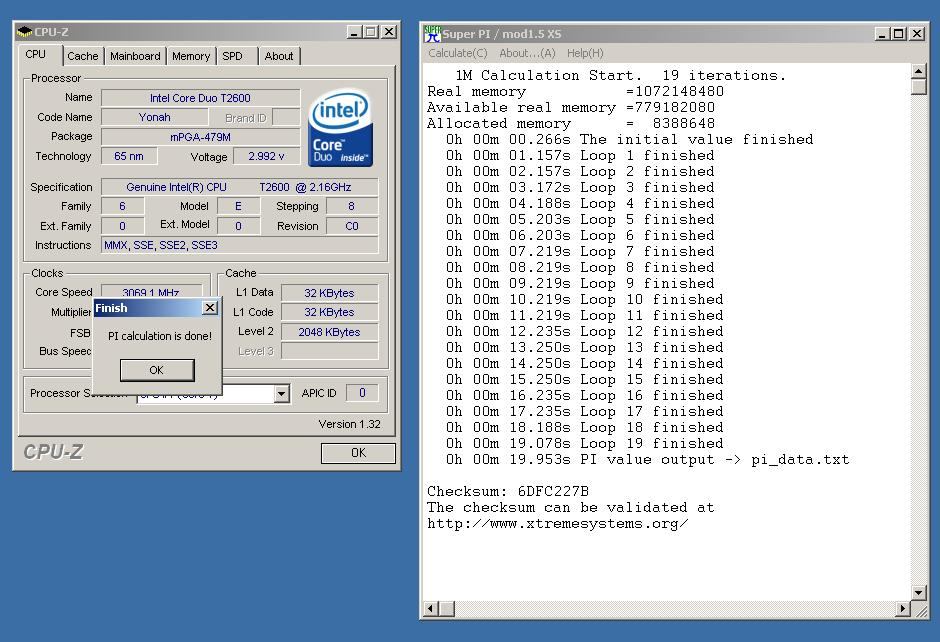This screenshot has width=940, height=642.
Task: Click the L1 Data value '32 KBytes'
Action: coord(329,293)
